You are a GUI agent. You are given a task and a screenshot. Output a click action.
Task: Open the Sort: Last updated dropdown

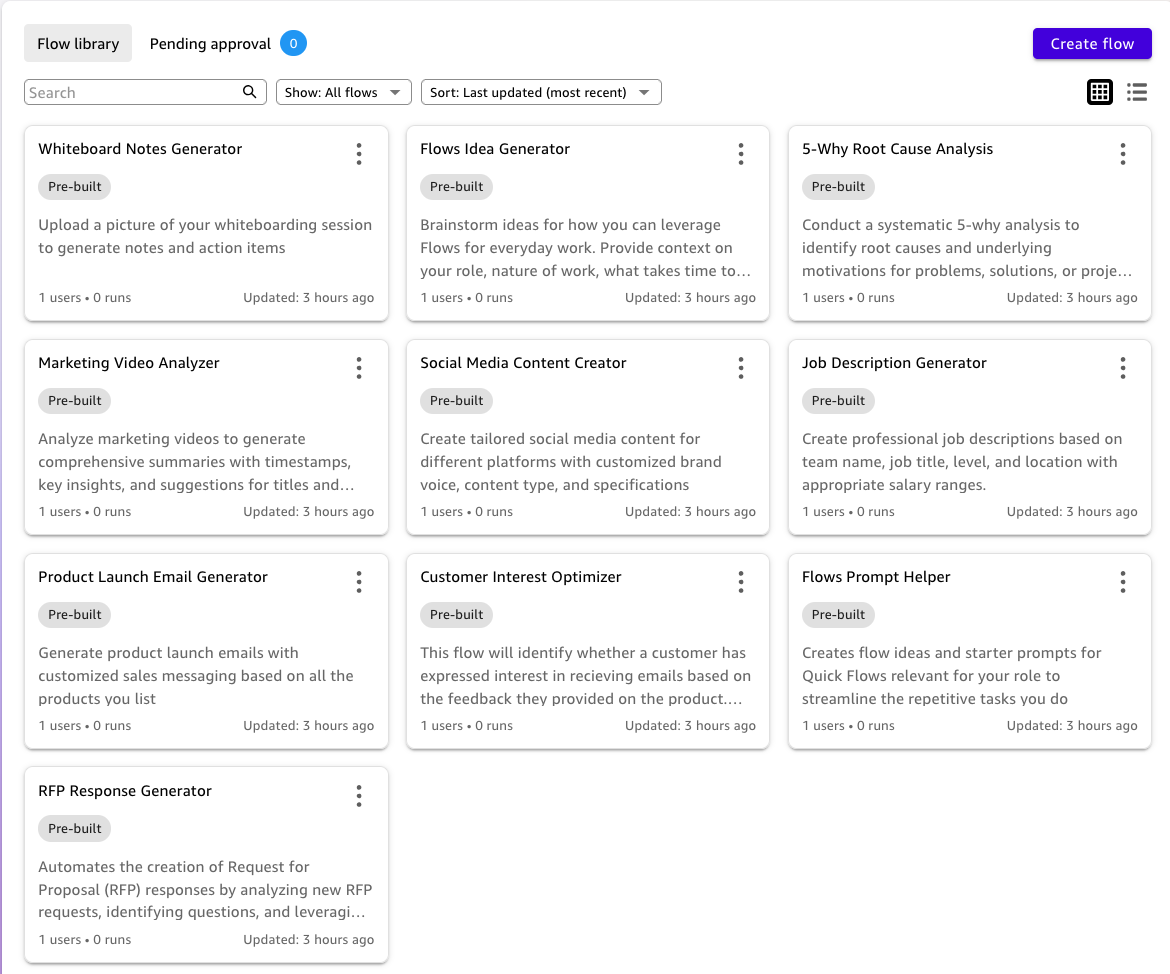coord(541,92)
